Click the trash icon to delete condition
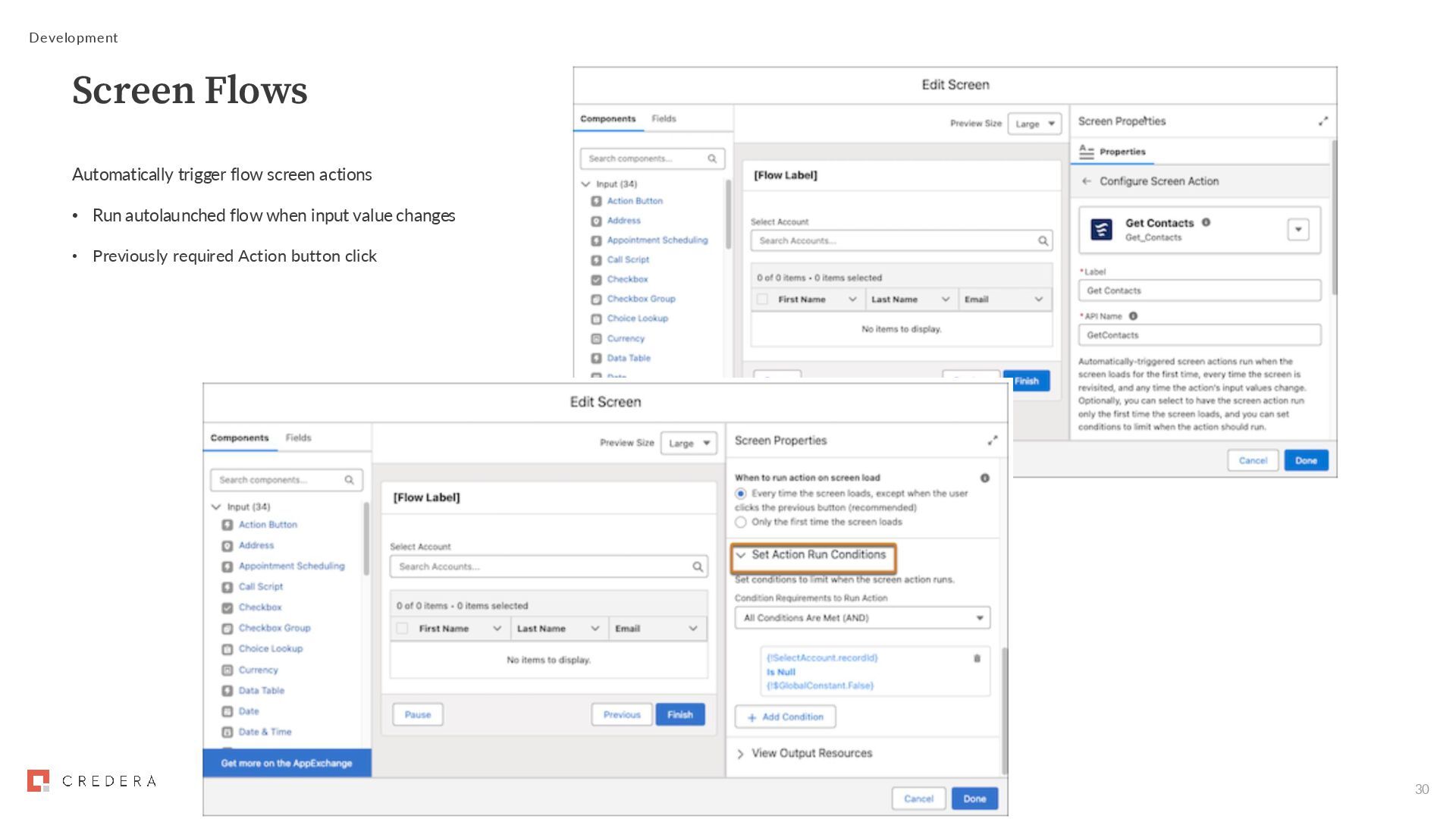The width and height of the screenshot is (1456, 819). (977, 658)
